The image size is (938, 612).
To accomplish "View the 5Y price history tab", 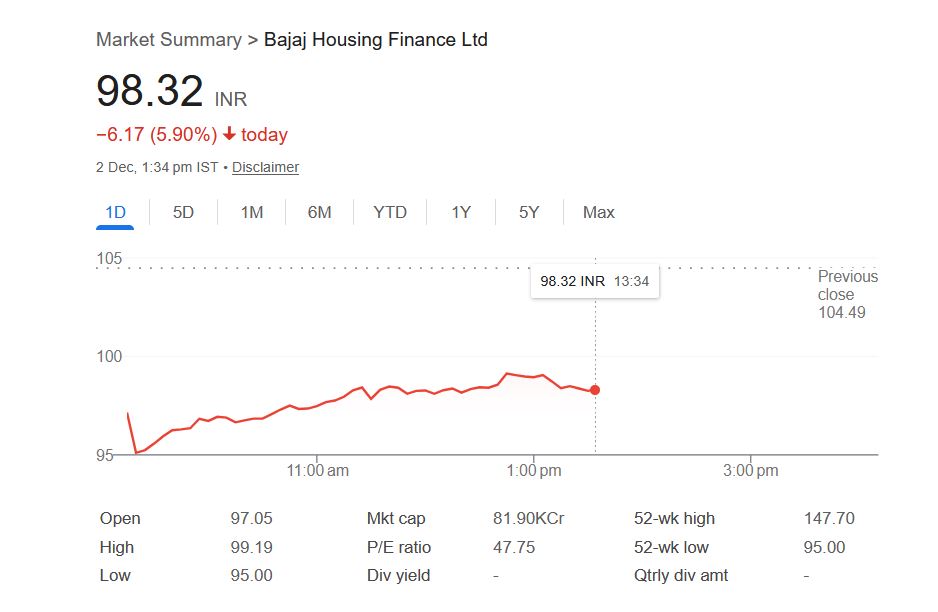I will (529, 212).
